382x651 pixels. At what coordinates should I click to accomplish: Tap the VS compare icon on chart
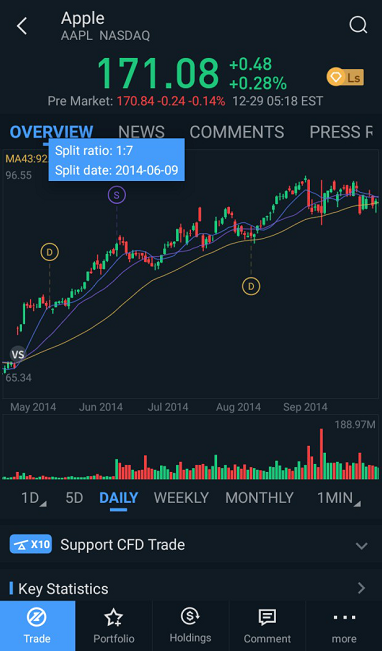click(18, 355)
